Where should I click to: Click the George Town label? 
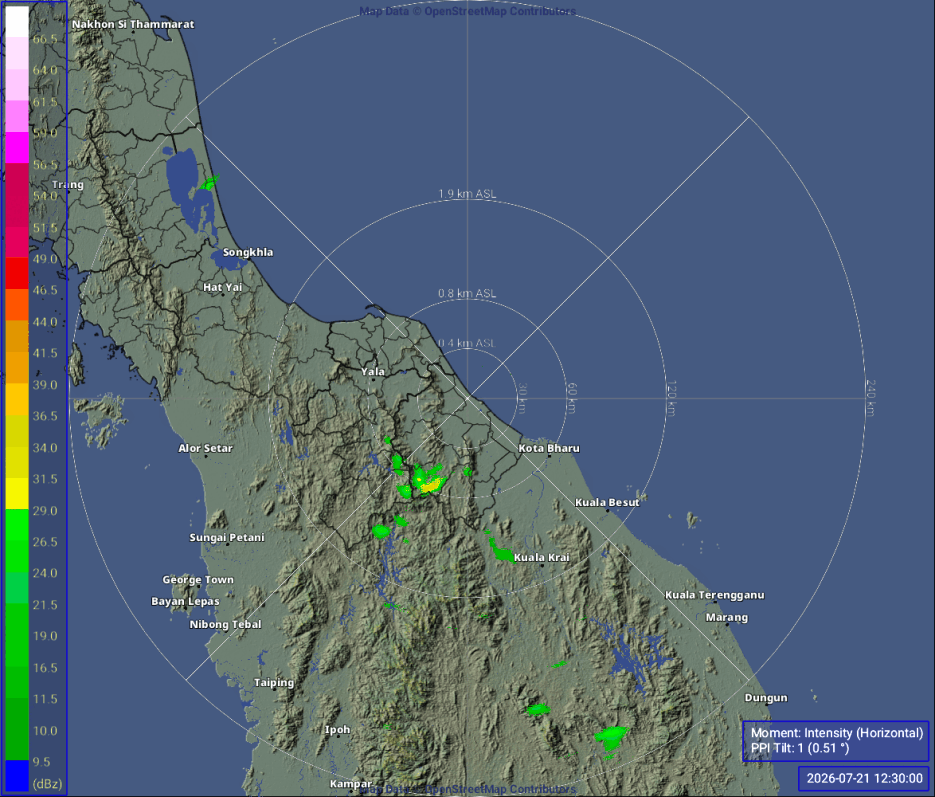point(198,579)
